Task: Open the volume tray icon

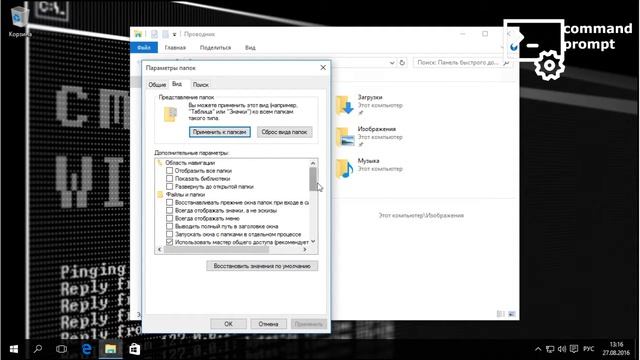Action: tap(562, 349)
